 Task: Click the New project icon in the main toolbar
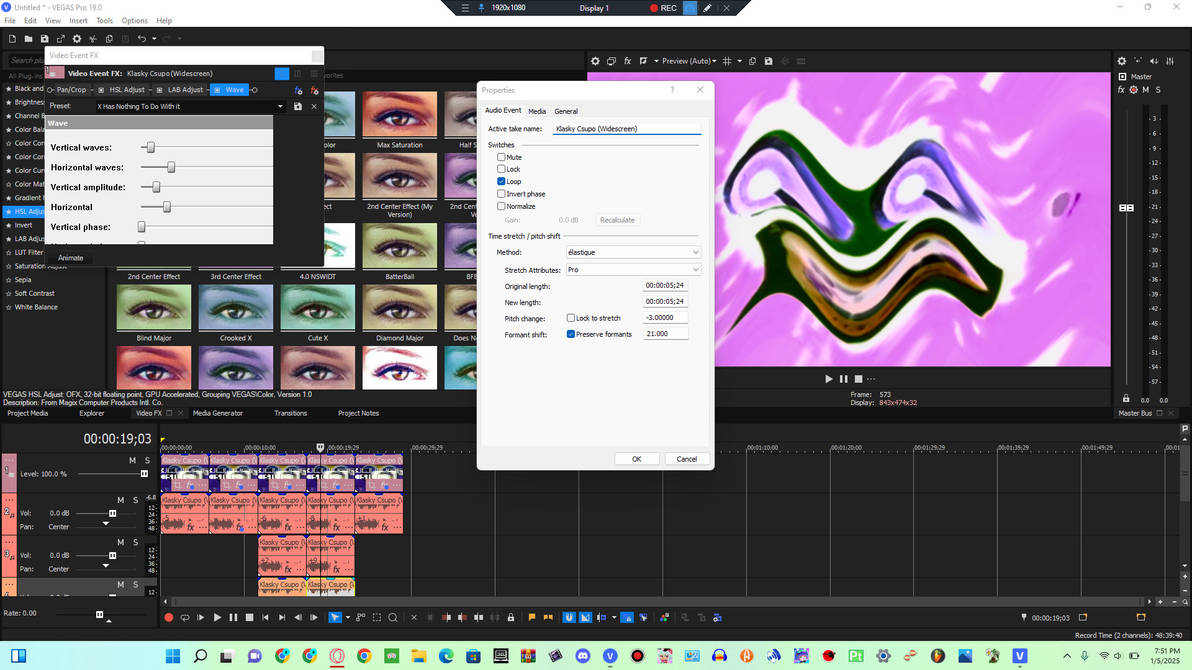[x=12, y=39]
